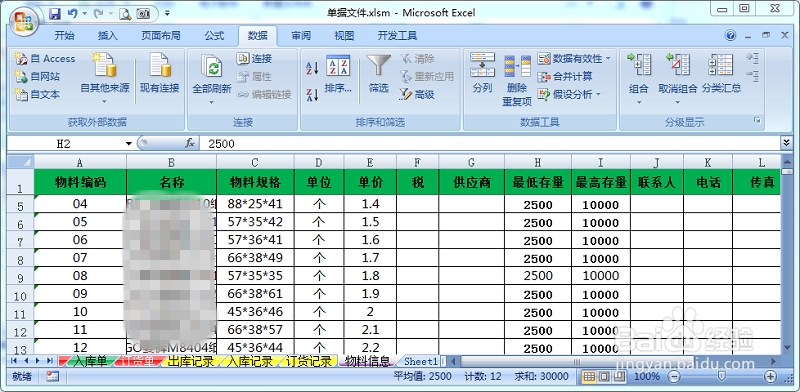The width and height of the screenshot is (800, 392).
Task: Expand Refresh All (全部刷新) dropdown
Action: [211, 102]
